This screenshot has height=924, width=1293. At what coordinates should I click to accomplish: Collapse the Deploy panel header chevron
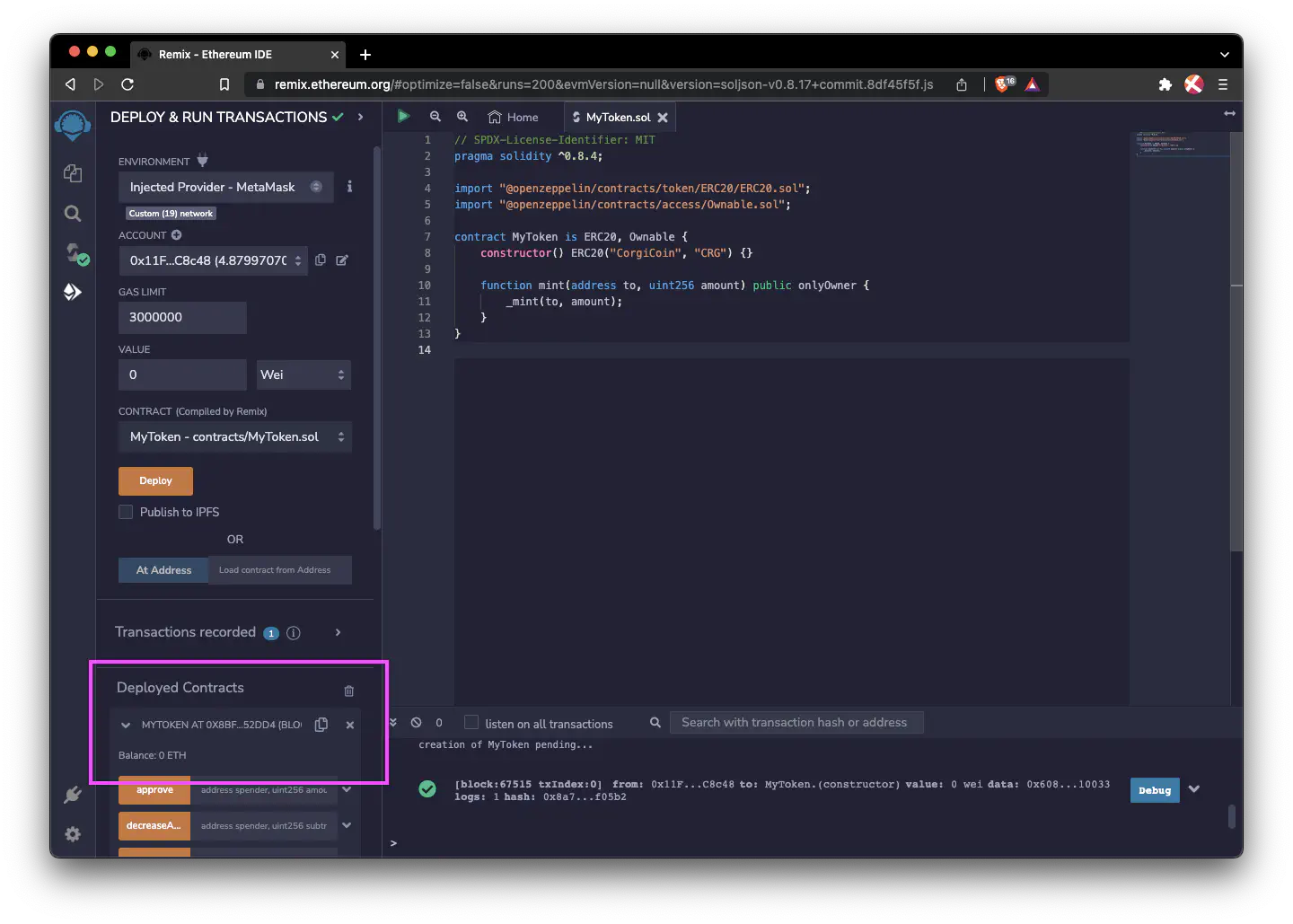[360, 117]
